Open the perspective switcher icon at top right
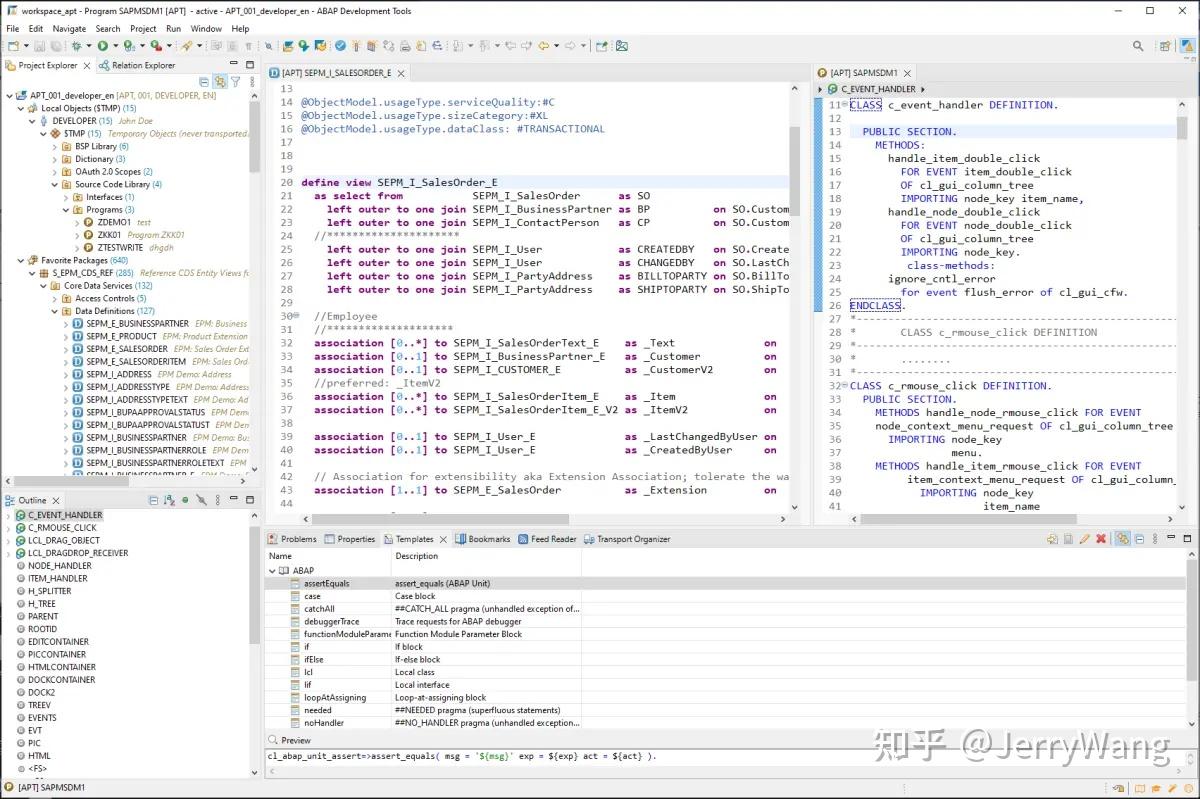The width and height of the screenshot is (1200, 799). click(1164, 46)
